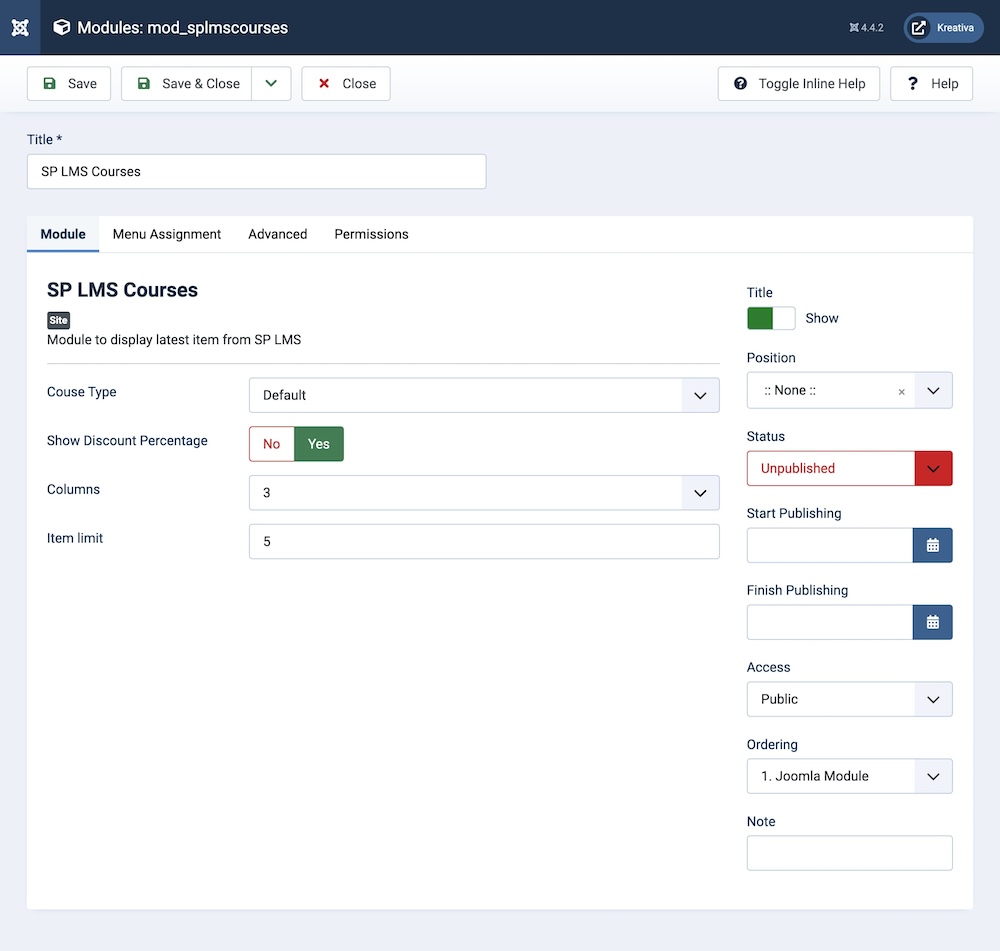Set Show Discount Percentage to No

point(272,444)
